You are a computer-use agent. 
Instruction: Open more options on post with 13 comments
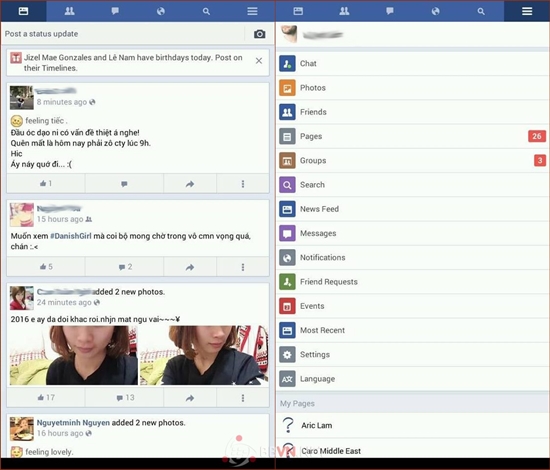243,398
